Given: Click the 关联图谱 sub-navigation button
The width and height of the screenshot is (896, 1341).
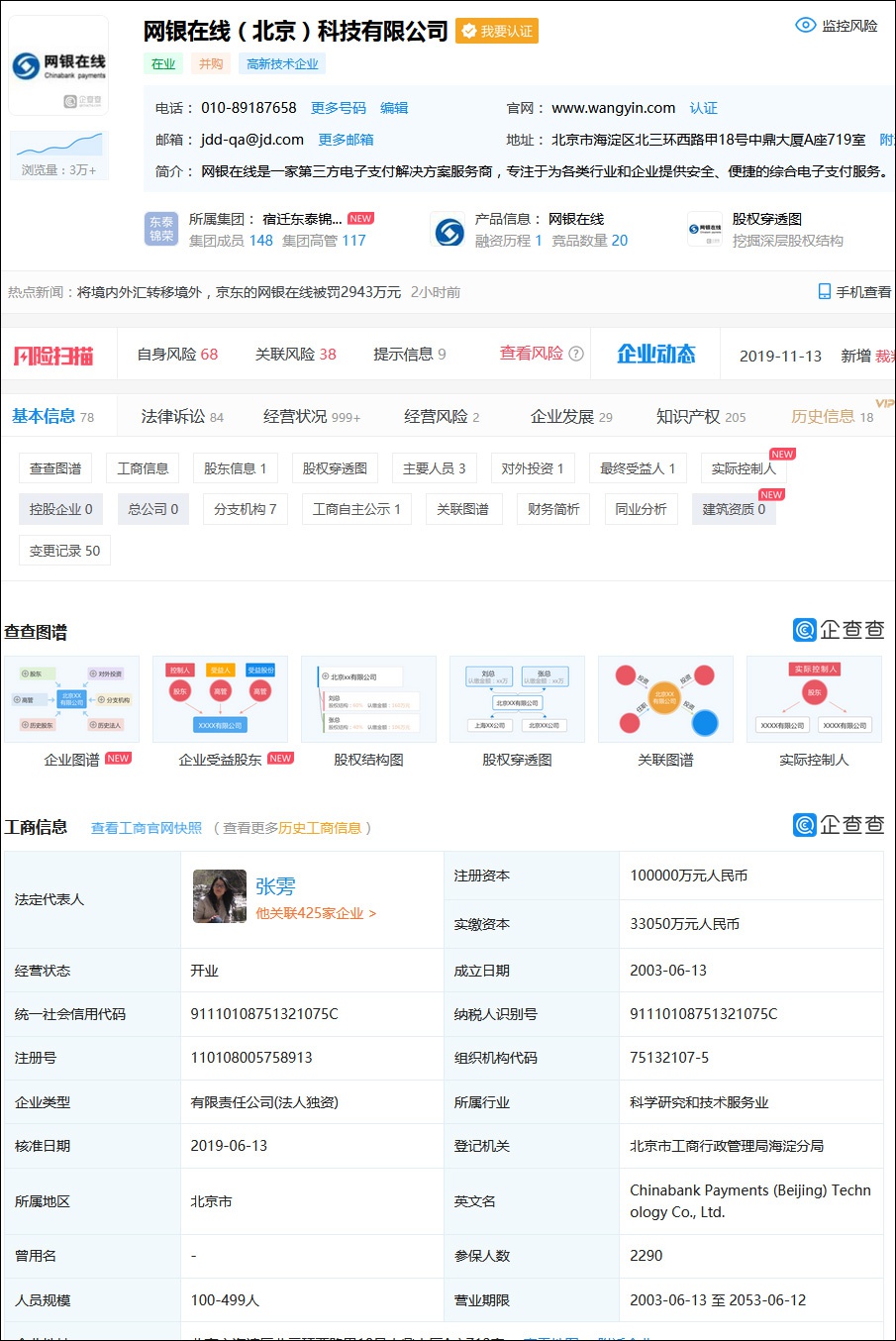Looking at the screenshot, I should [462, 509].
